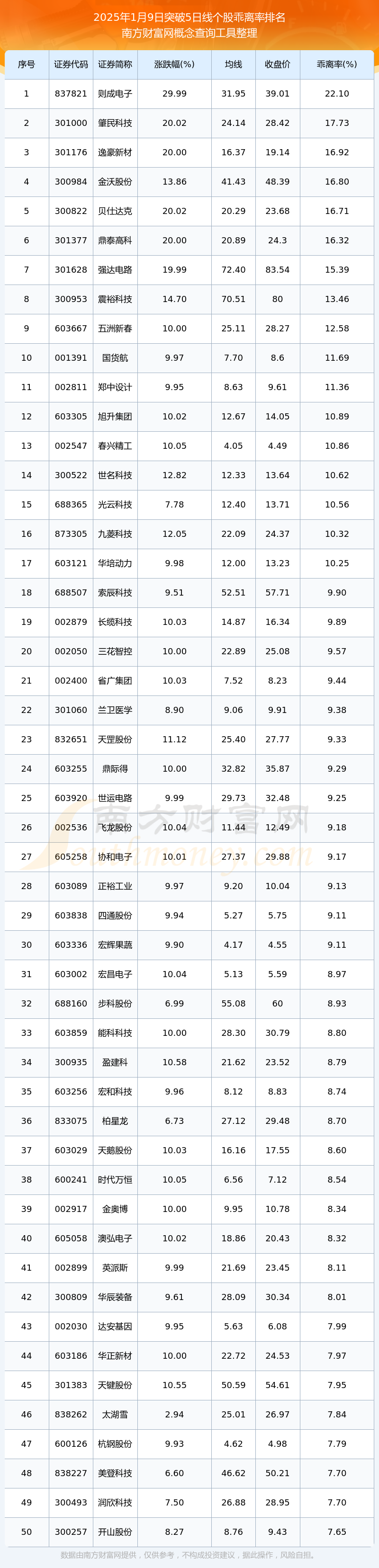Select stock name 太湖雪
The height and width of the screenshot is (1568, 379).
(115, 1414)
